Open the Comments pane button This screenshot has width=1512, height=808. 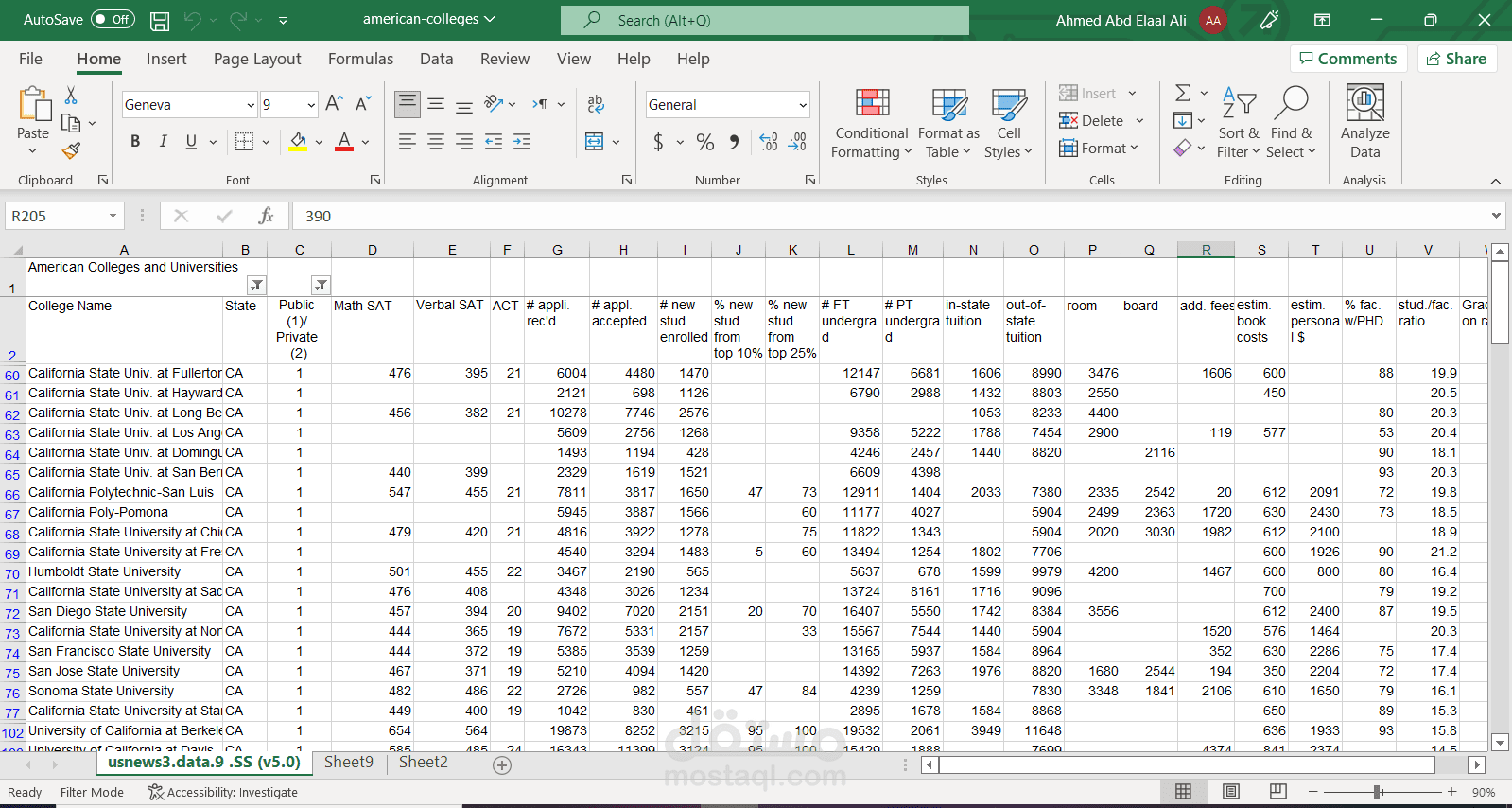(1347, 59)
